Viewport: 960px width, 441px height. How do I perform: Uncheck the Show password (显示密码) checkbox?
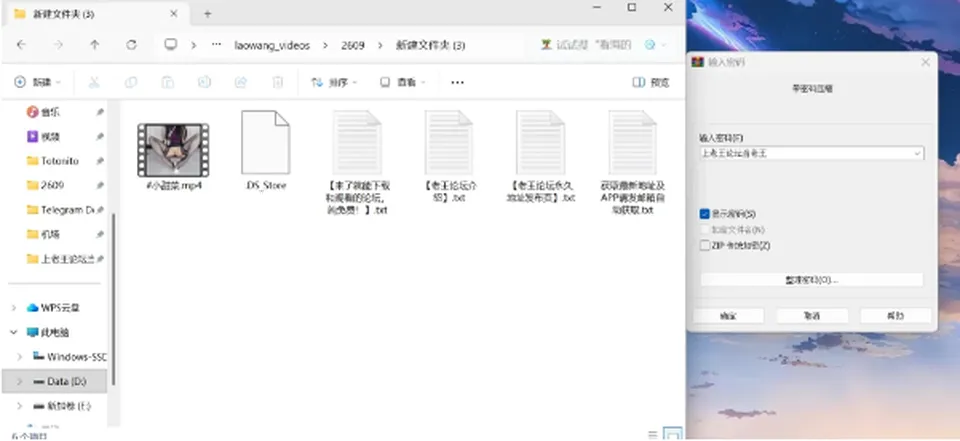click(704, 214)
